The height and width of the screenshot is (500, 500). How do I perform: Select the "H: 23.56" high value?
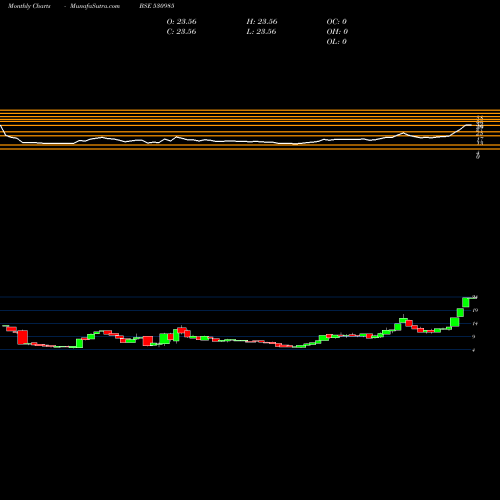click(262, 22)
